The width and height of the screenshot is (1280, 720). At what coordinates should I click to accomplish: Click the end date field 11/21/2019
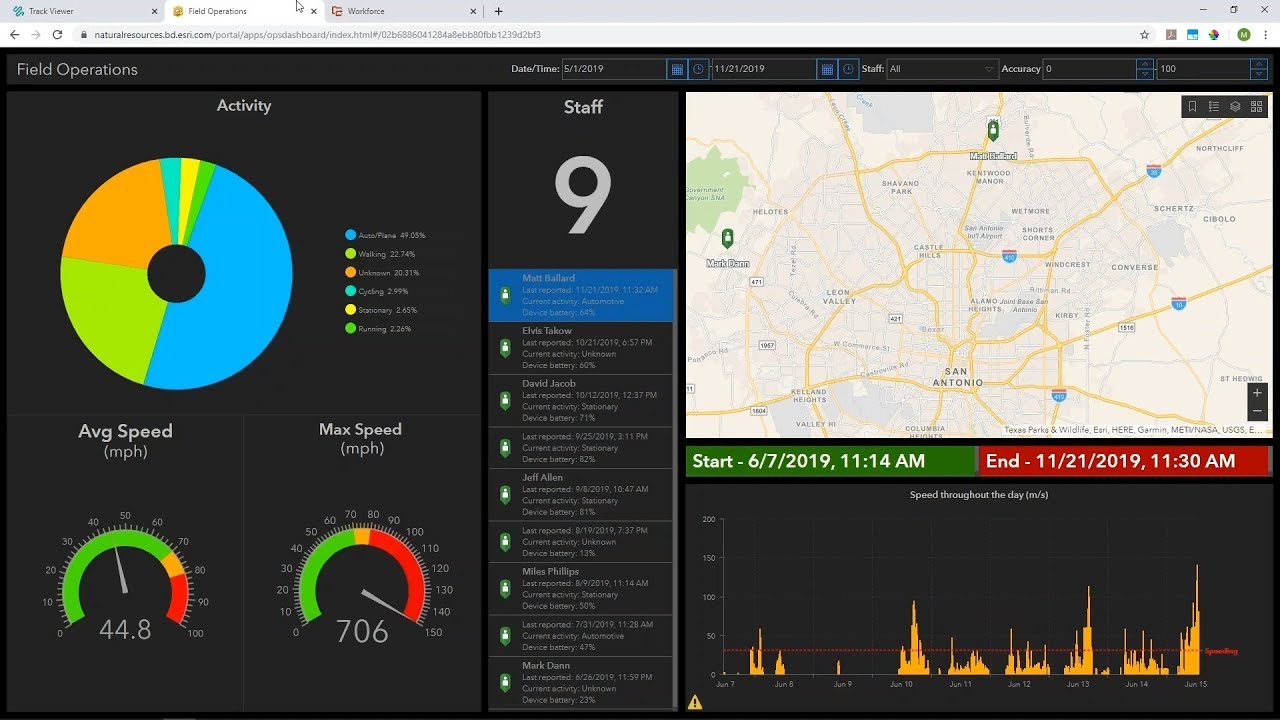click(x=764, y=69)
